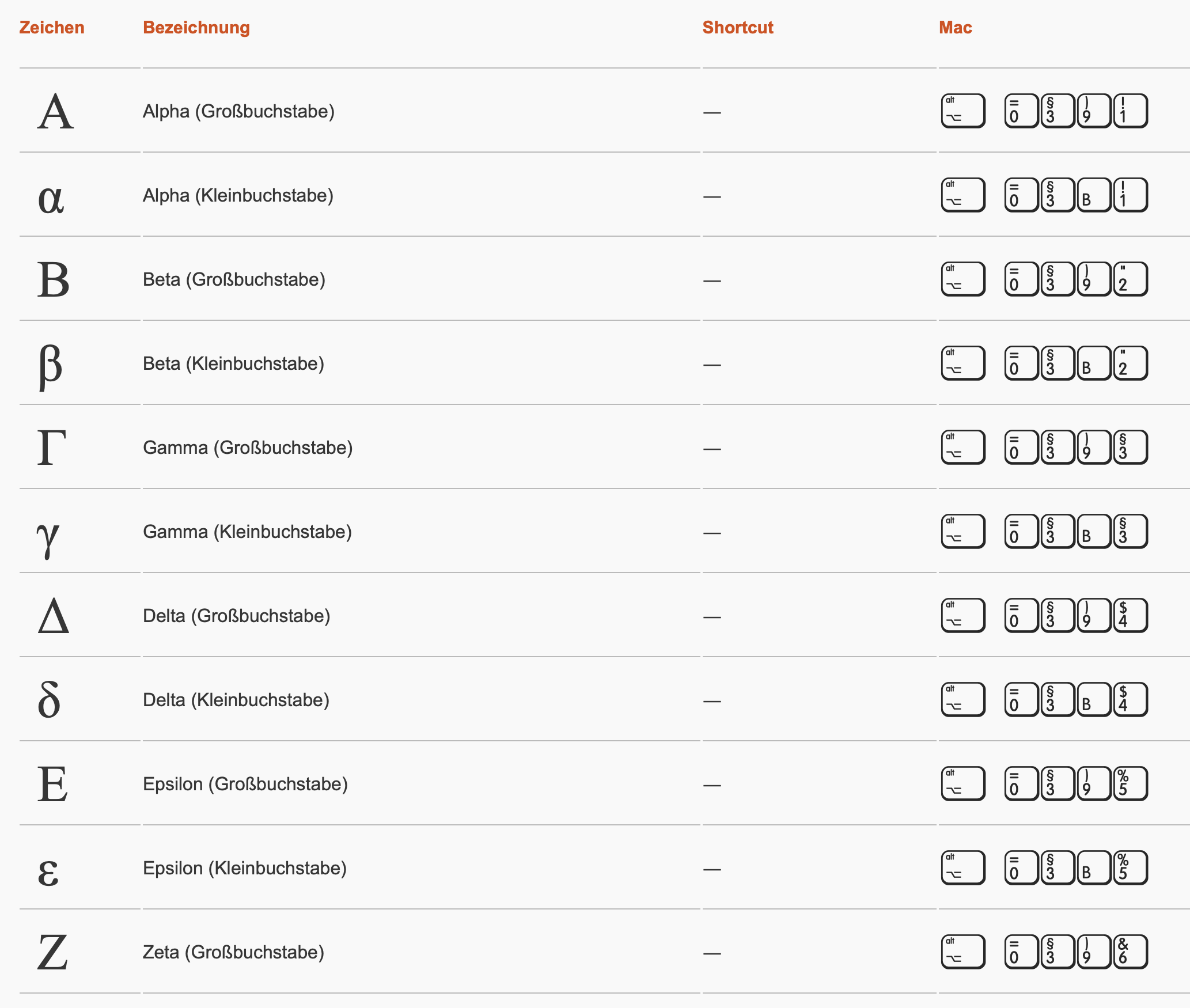Select the lowercase delta δ character
The image size is (1190, 1008).
[50, 700]
